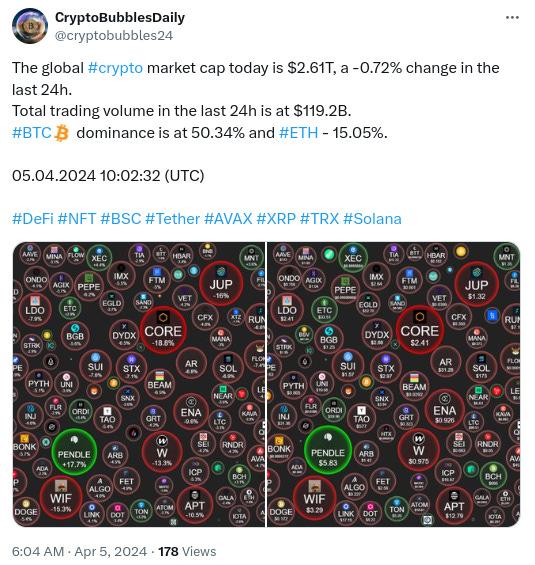
Task: Click the orange Bitcoin emoji icon
Action: 62,133
